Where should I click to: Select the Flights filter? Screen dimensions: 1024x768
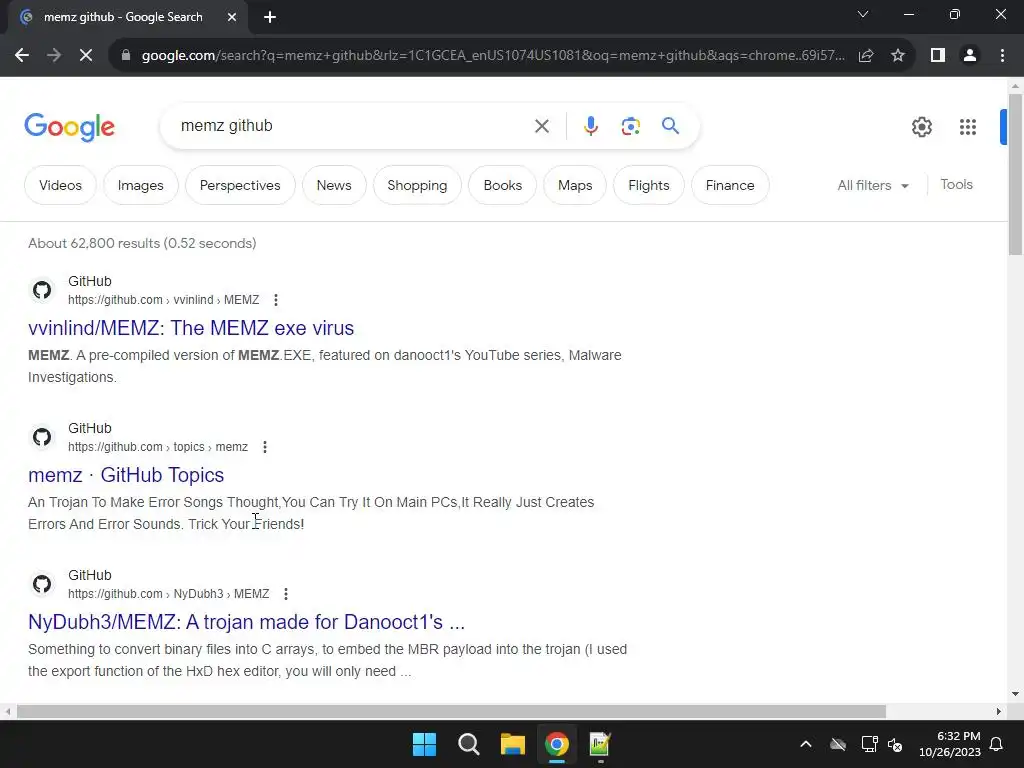[x=648, y=185]
